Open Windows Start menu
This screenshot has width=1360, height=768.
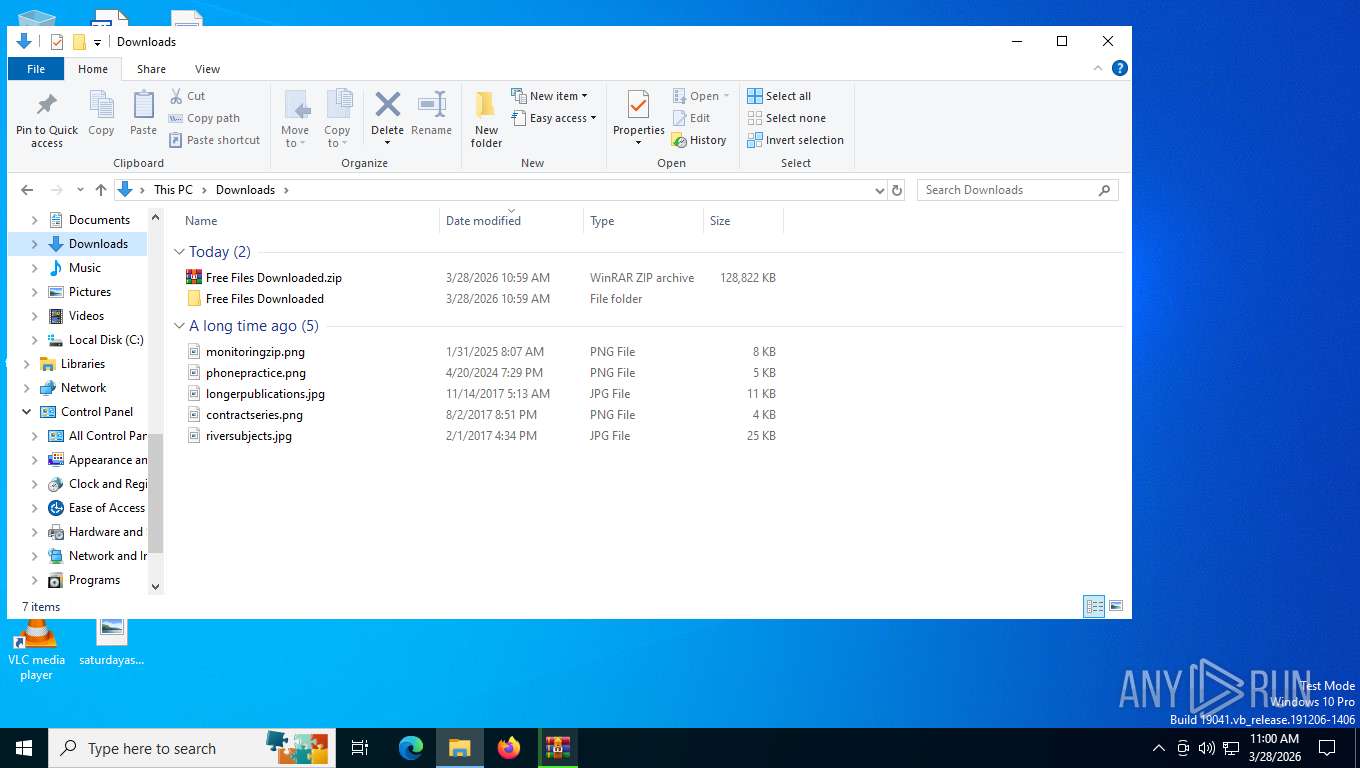23,748
